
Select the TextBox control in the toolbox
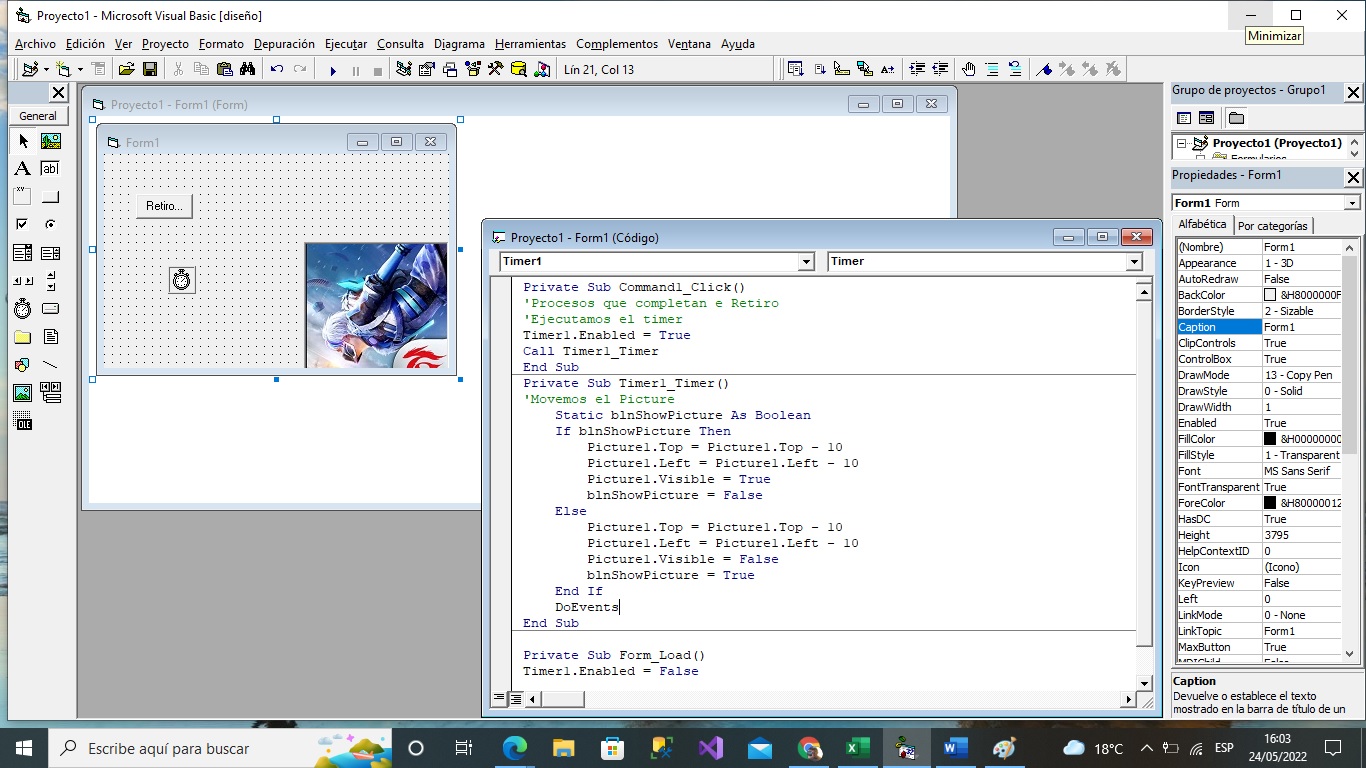pyautogui.click(x=50, y=169)
